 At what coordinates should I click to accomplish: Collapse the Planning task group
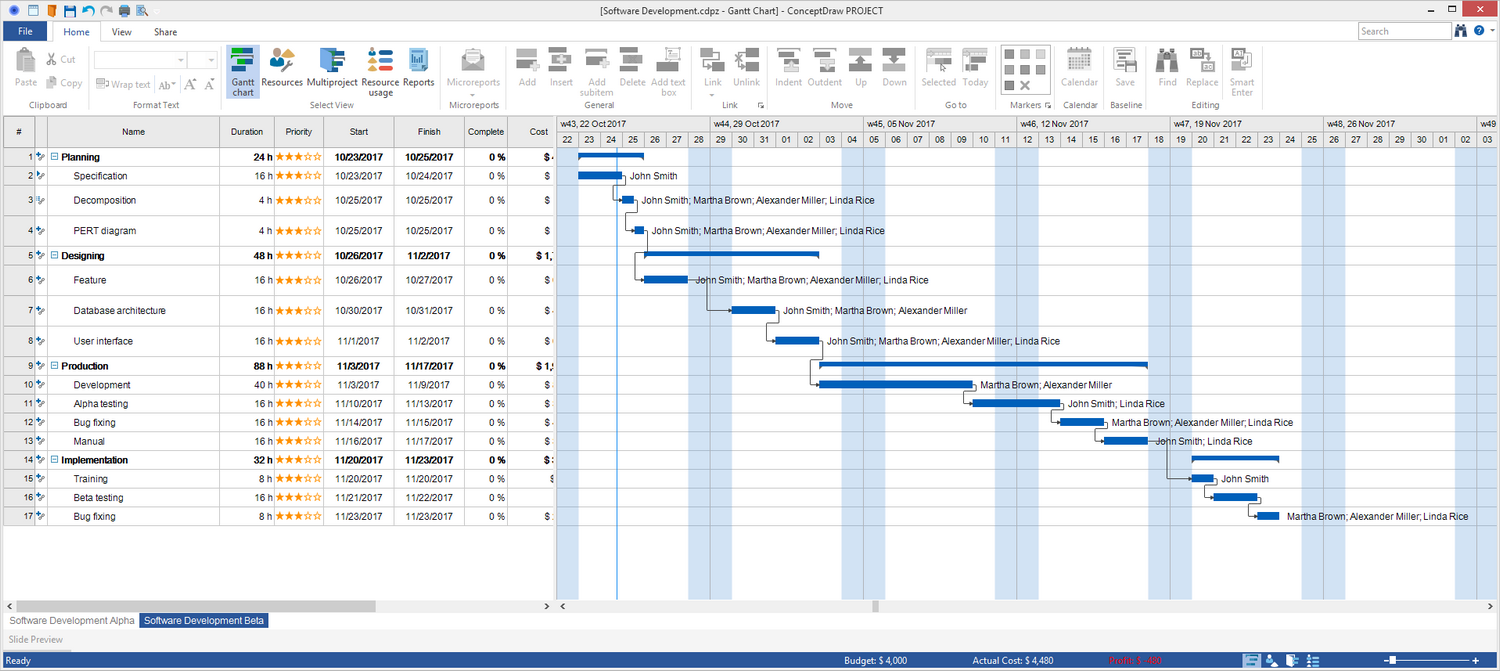[x=54, y=157]
